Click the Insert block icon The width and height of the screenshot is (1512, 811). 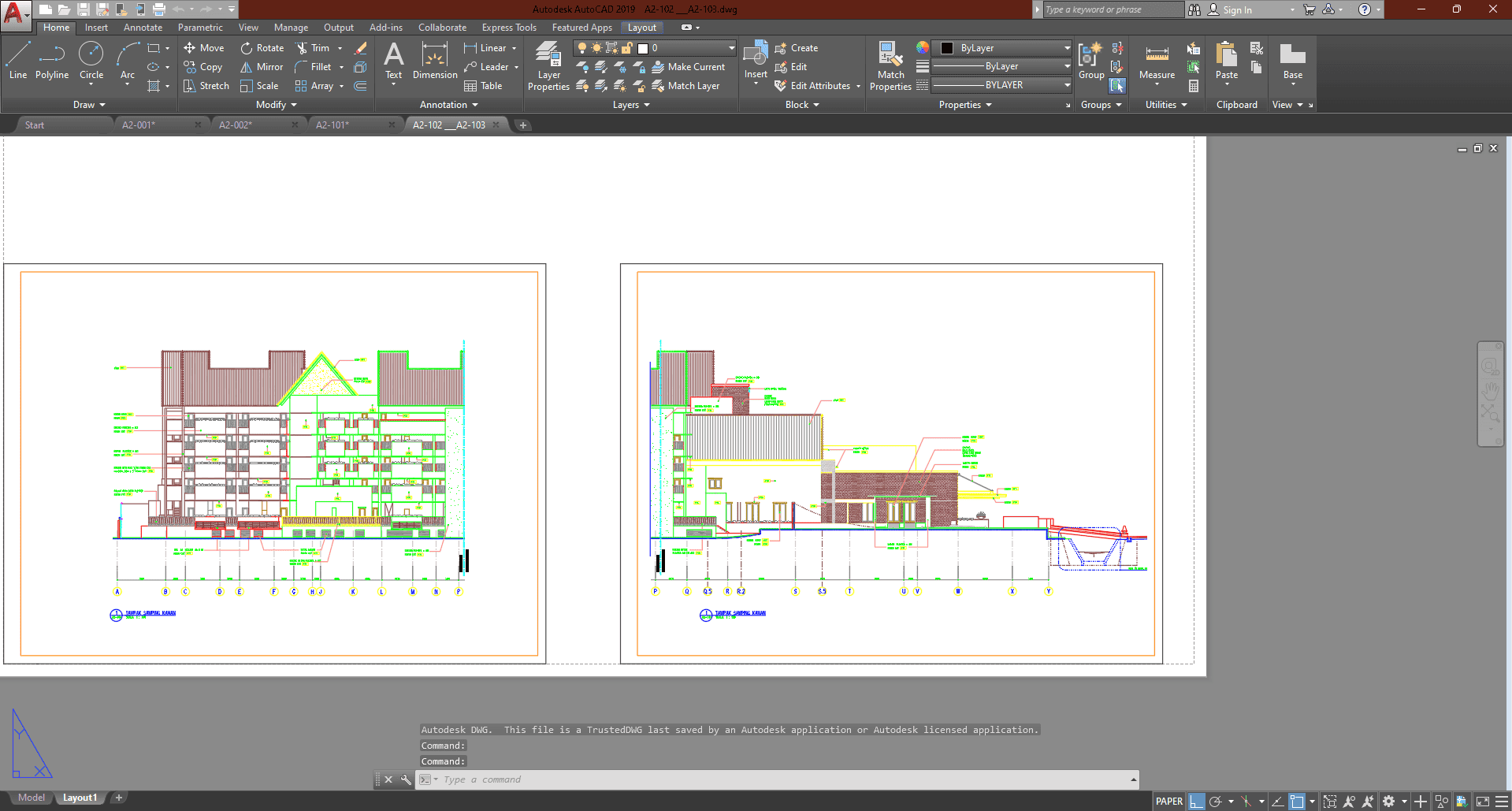(756, 55)
